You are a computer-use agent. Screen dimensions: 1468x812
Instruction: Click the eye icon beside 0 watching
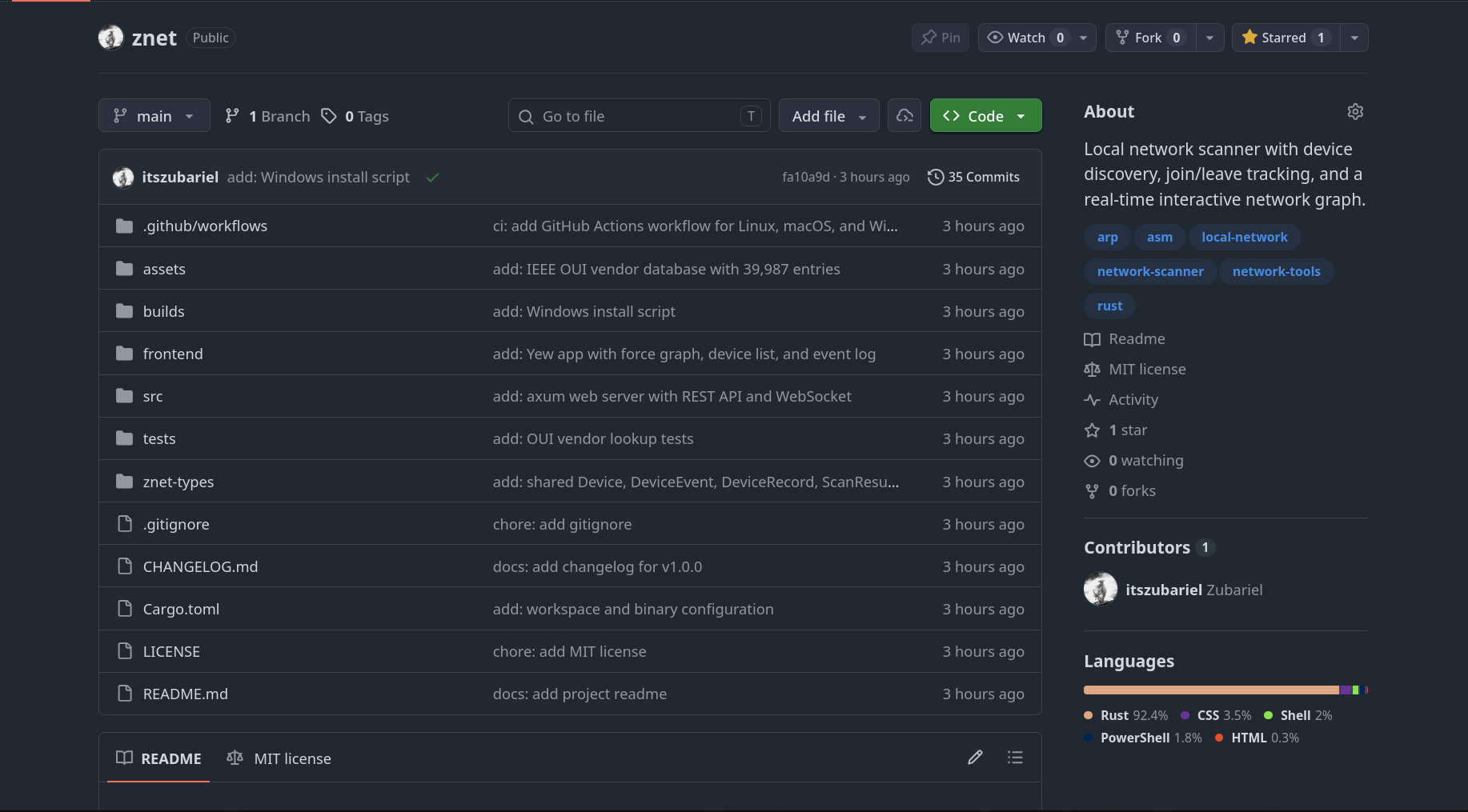(x=1092, y=461)
